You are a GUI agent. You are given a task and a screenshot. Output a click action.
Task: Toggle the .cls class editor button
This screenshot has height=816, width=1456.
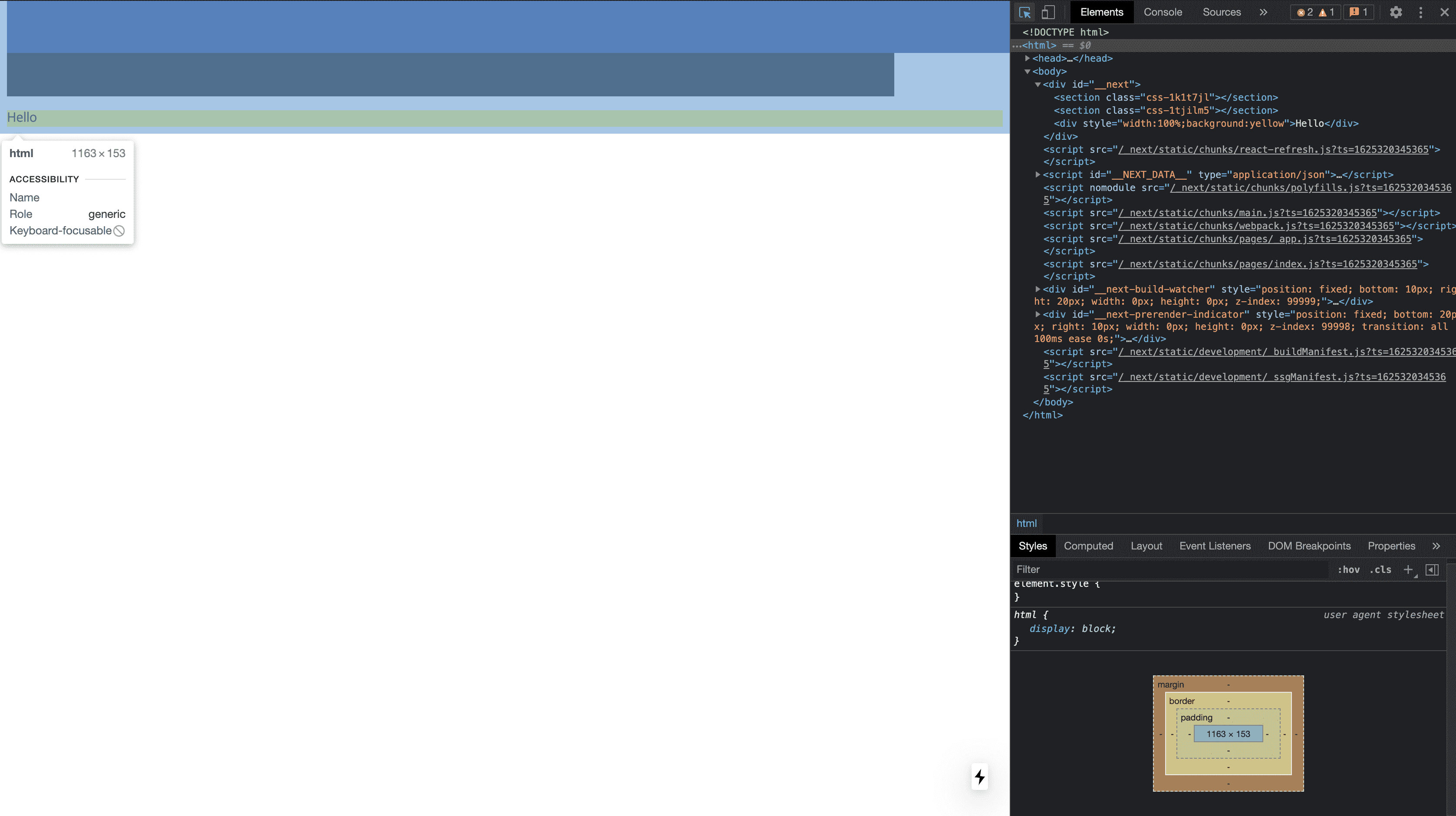[1380, 569]
